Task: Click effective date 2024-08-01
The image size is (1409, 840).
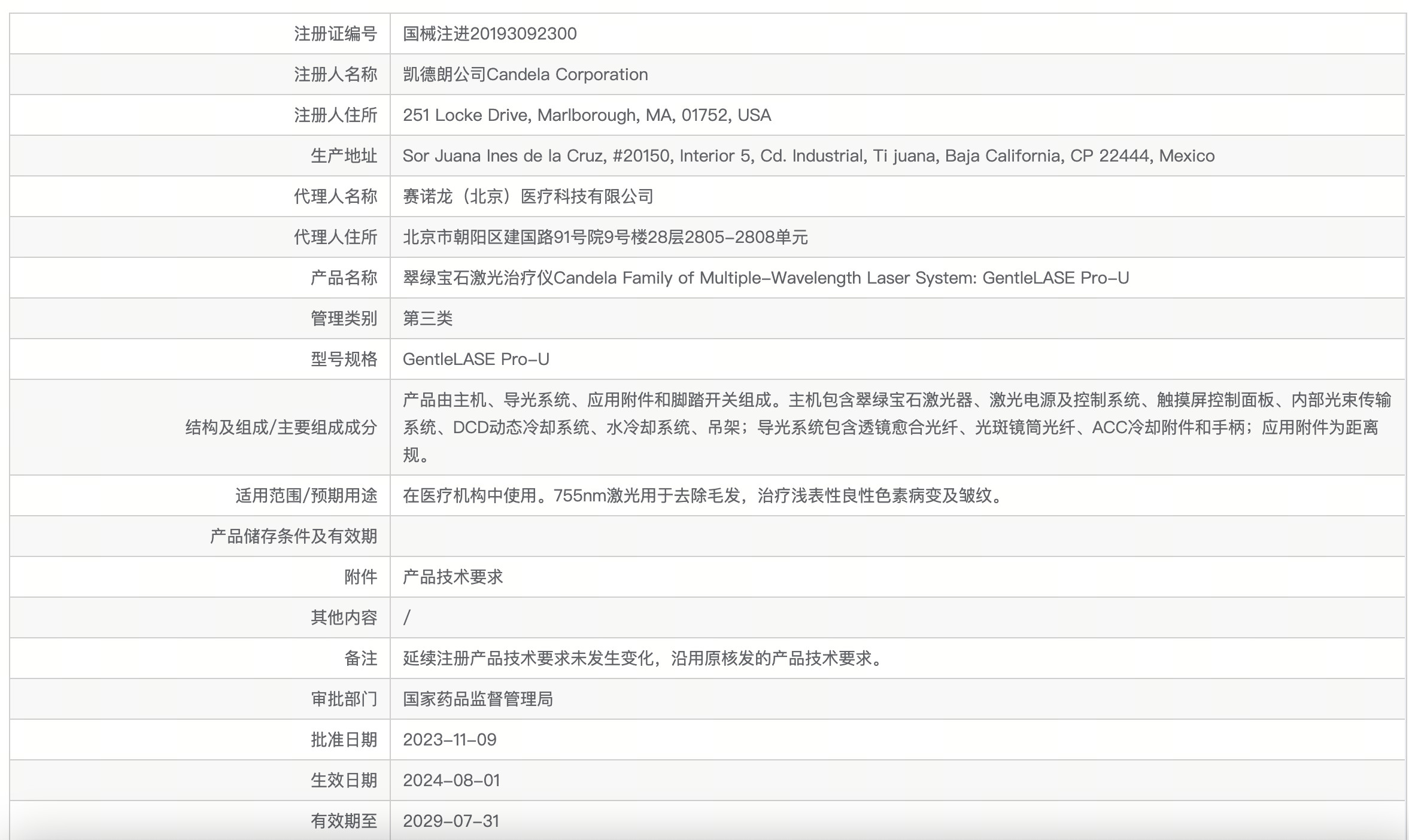Action: pyautogui.click(x=451, y=780)
